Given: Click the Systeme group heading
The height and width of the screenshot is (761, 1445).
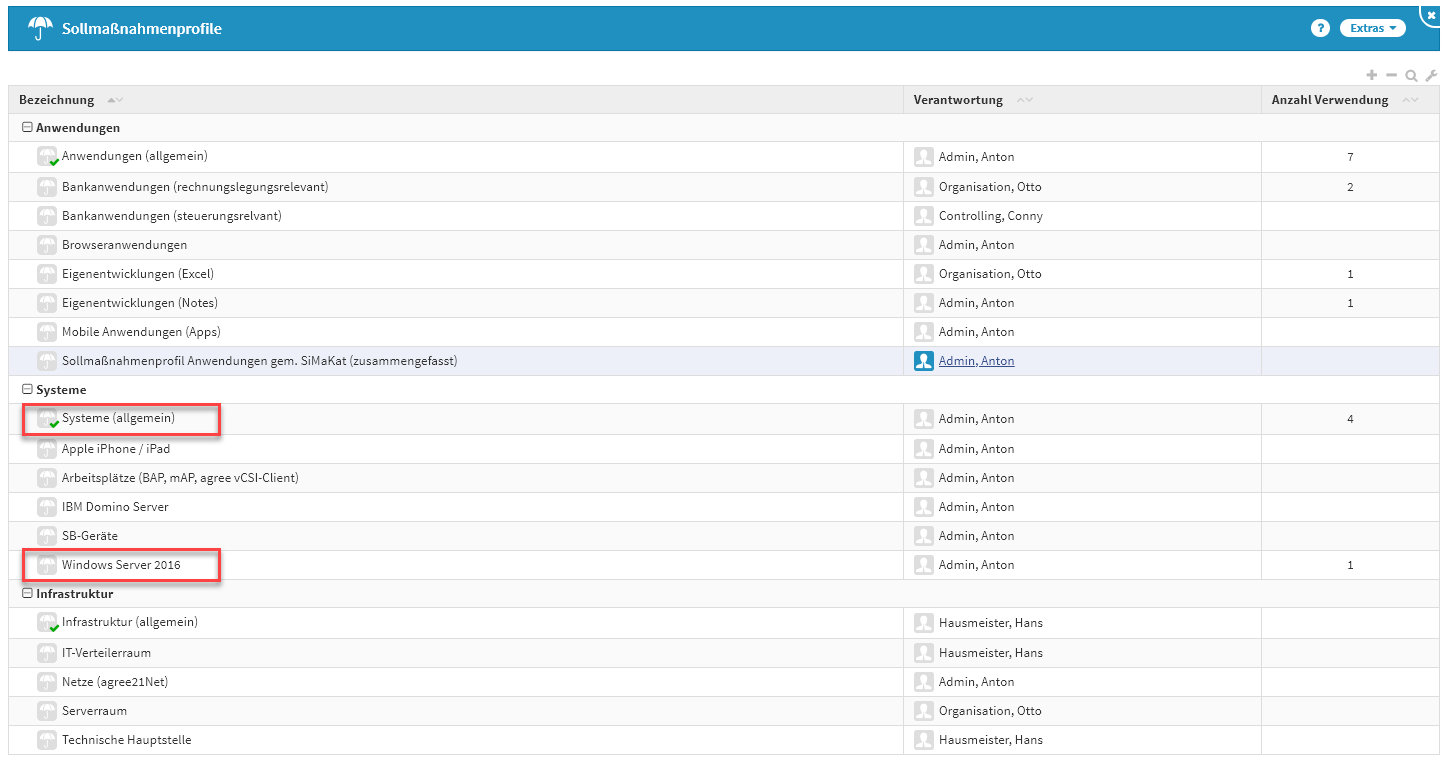Looking at the screenshot, I should [61, 390].
